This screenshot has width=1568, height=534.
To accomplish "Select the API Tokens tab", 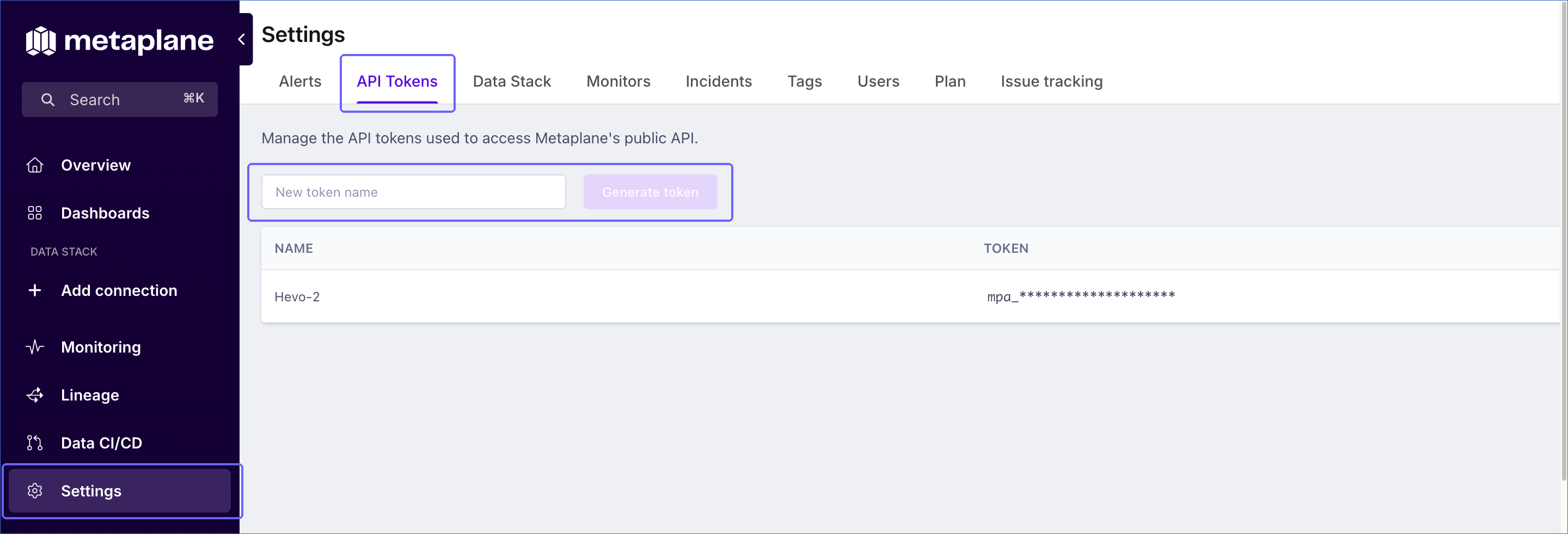I will (397, 81).
